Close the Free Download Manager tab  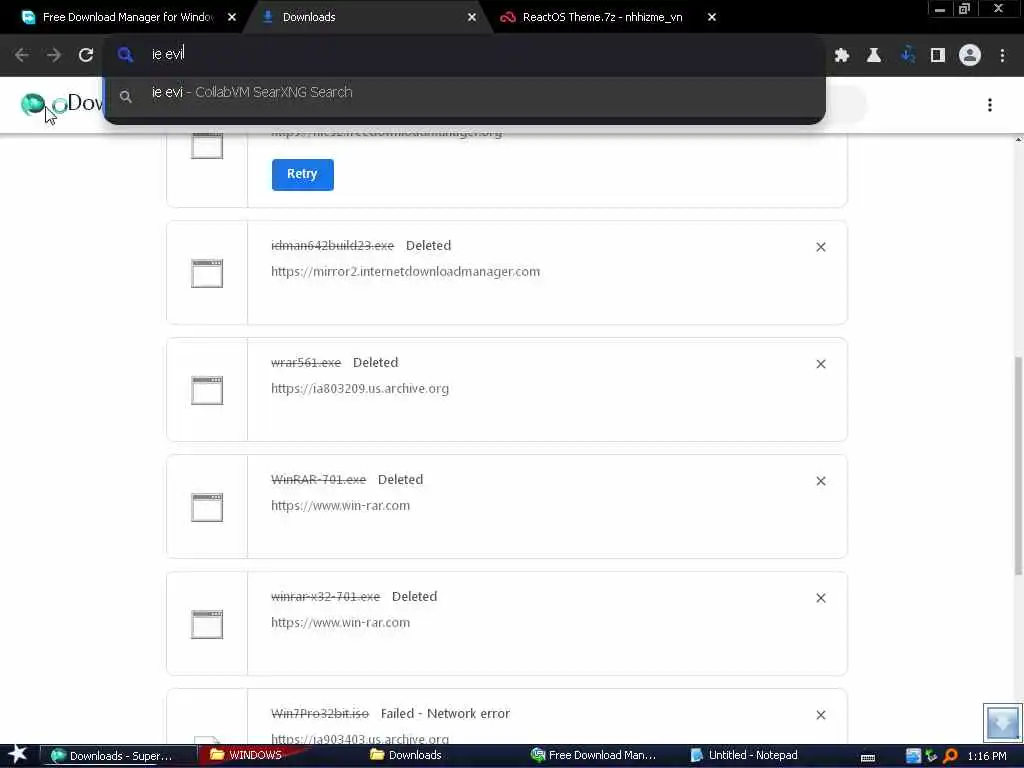pyautogui.click(x=232, y=17)
